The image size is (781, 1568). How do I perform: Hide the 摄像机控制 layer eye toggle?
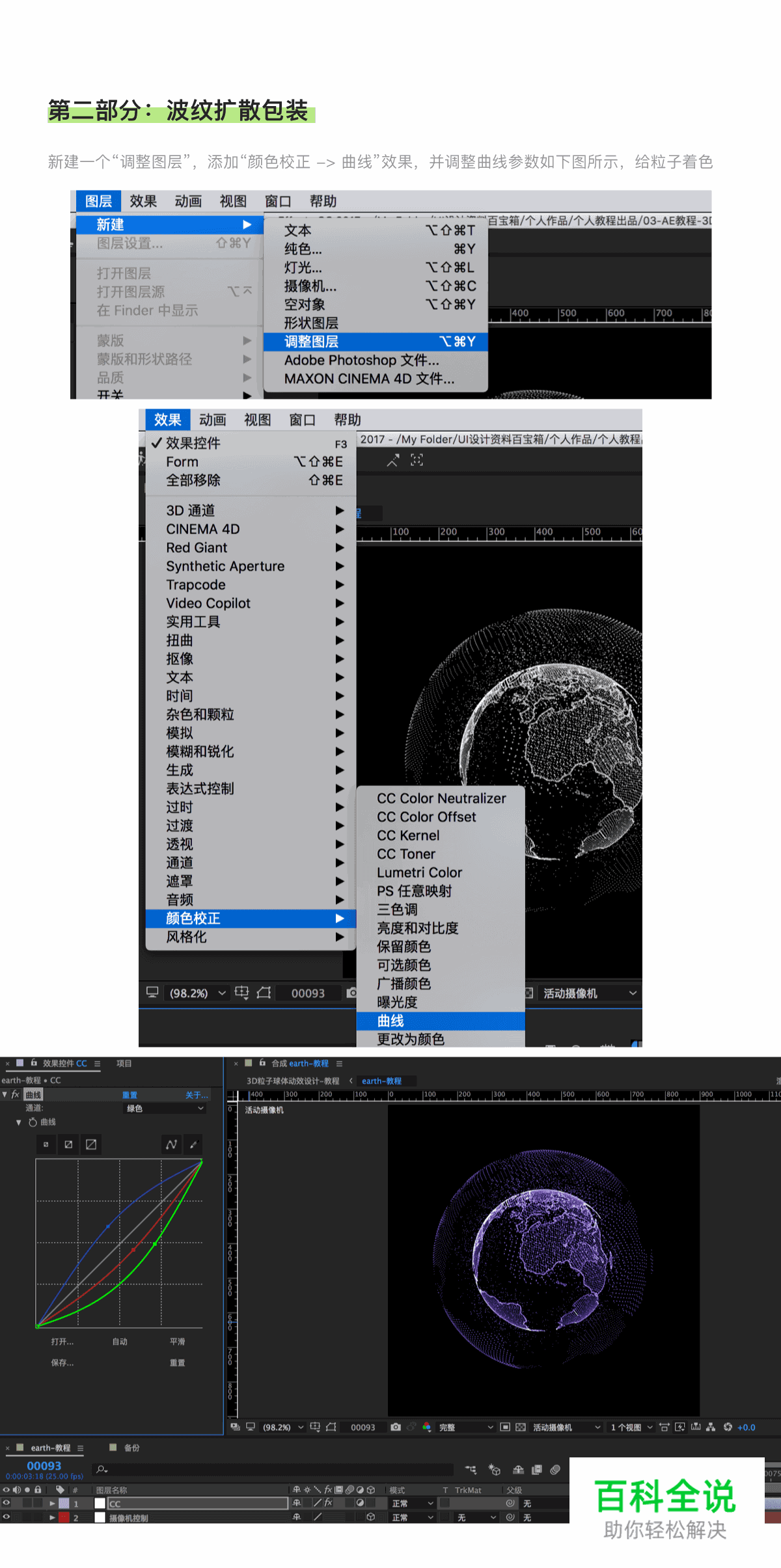pos(7,1517)
